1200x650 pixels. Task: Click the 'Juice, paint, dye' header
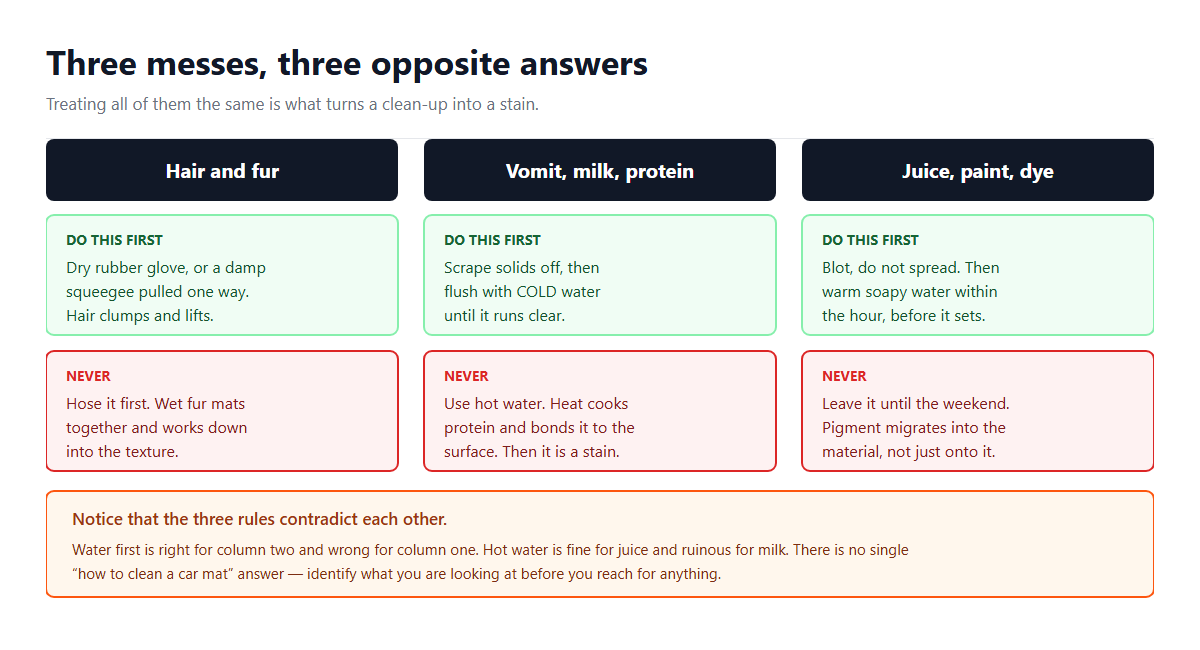[978, 170]
